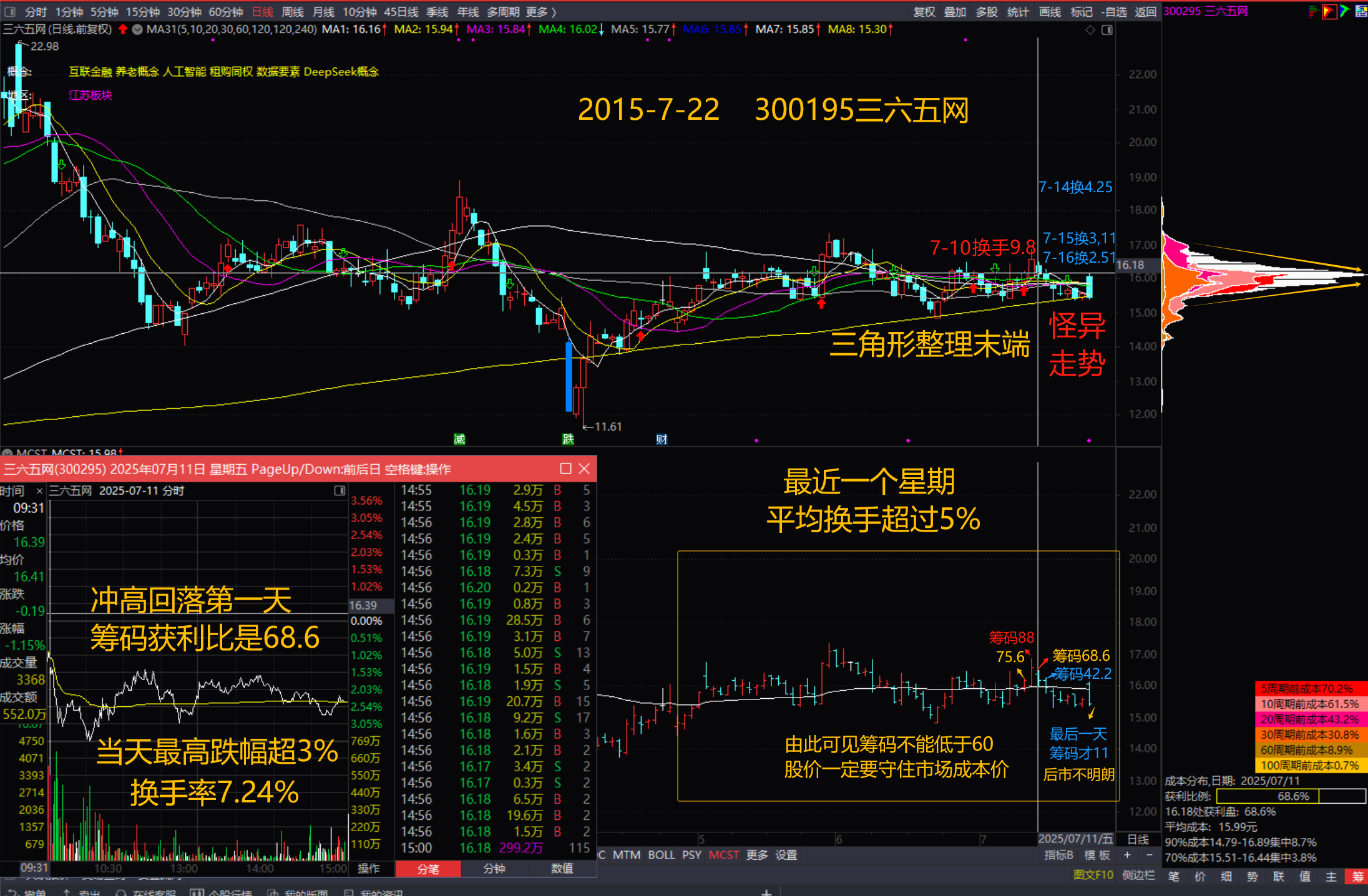Viewport: 1368px width, 896px height.
Task: Switch to the 数值 tab in popup
Action: (562, 869)
